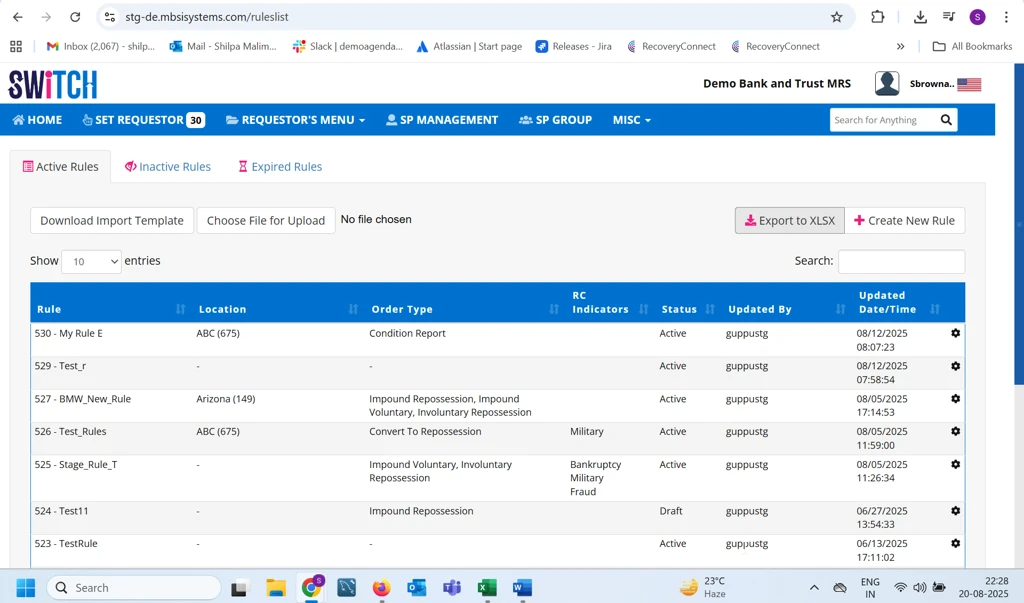Open SET REQUESTOR menu item
1024x603 pixels.
[x=144, y=120]
